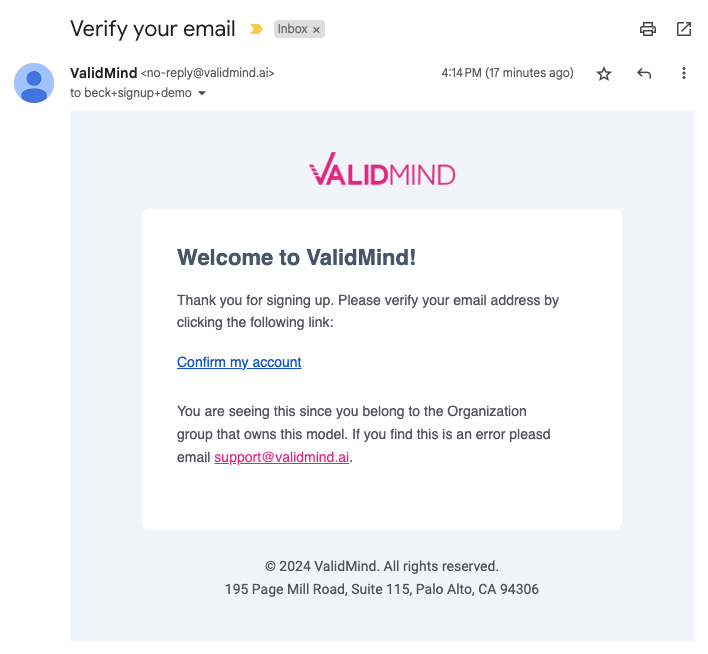
Task: Remove the Inbox label with its X
Action: click(317, 30)
